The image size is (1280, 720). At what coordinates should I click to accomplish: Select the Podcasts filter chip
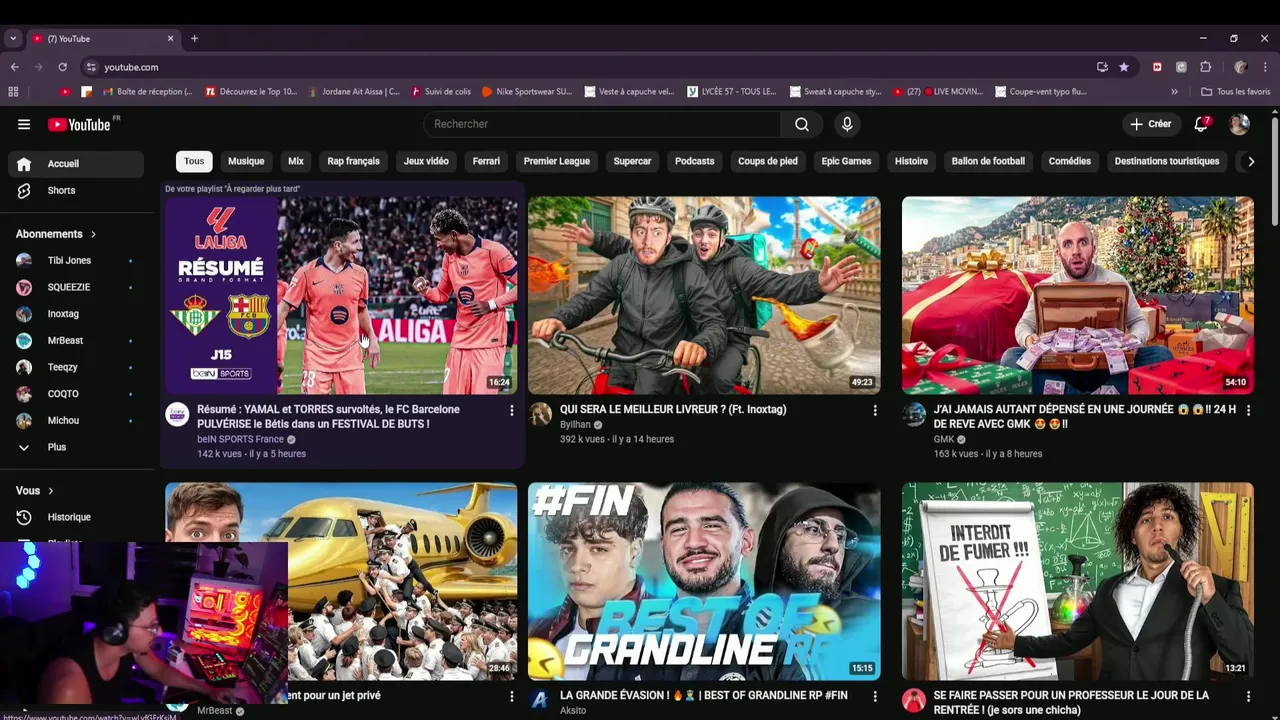[695, 161]
